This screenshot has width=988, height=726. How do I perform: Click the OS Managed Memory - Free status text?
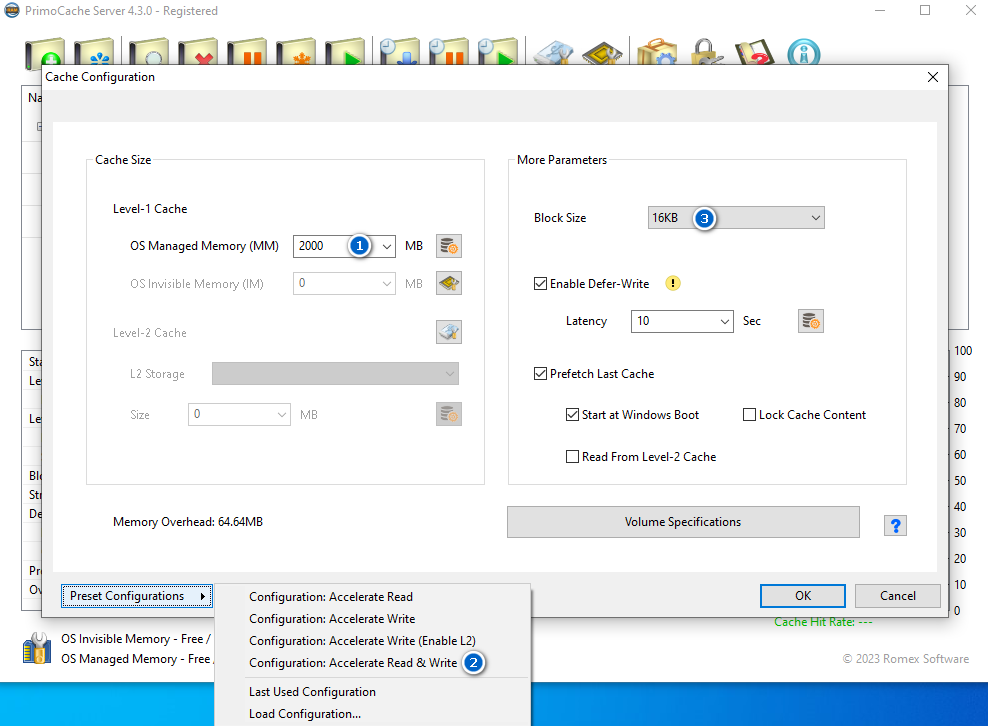(137, 659)
